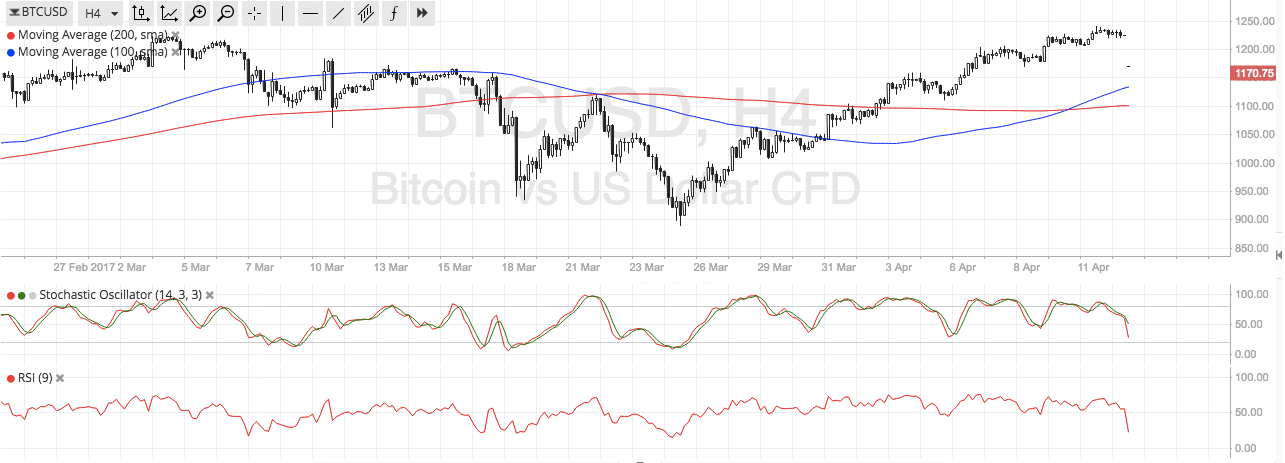1285x463 pixels.
Task: Click the 10 Mar date label
Action: [325, 268]
